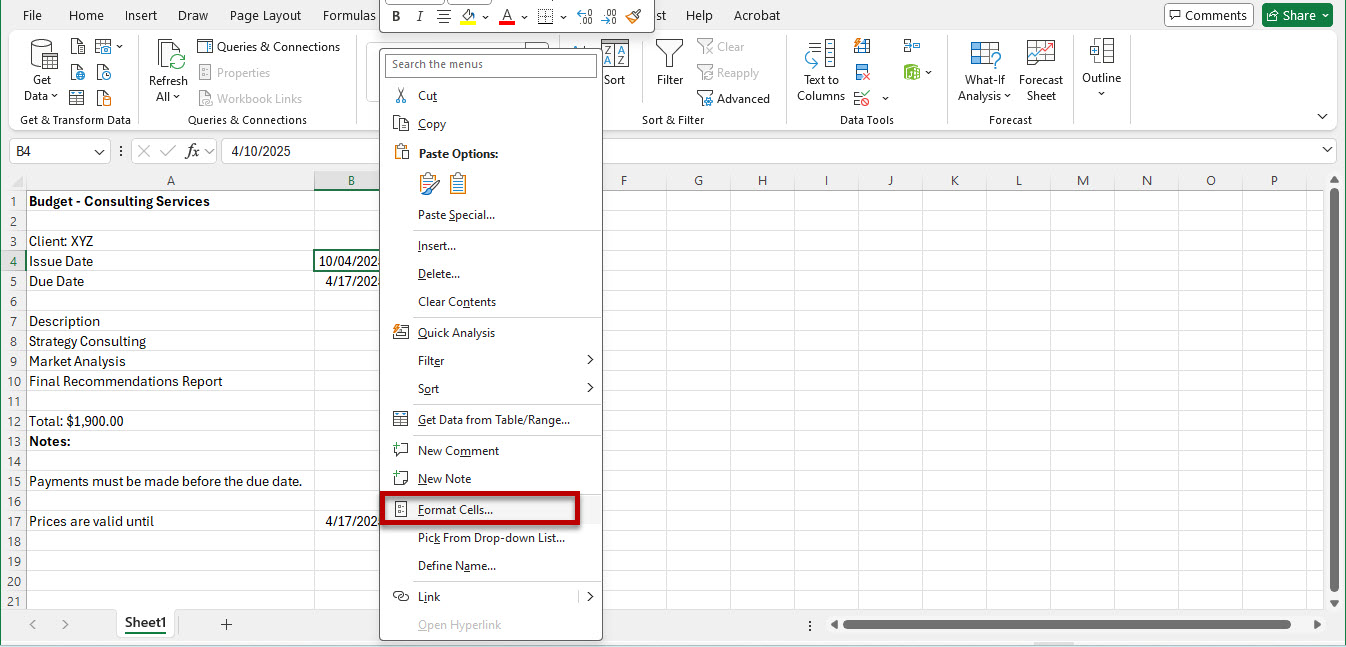Open the Fill Color dropdown arrow

485,17
